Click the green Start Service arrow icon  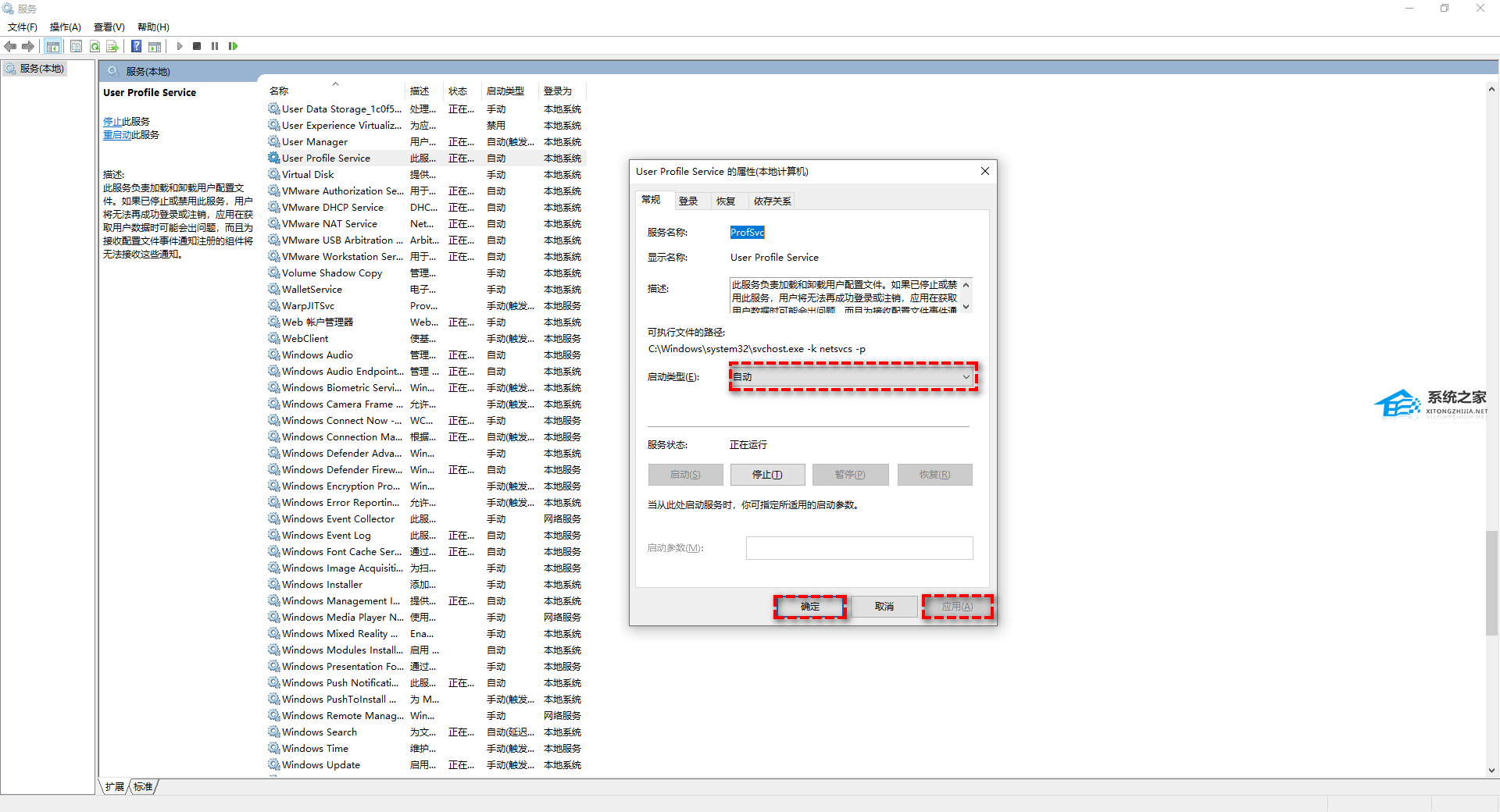coord(180,46)
